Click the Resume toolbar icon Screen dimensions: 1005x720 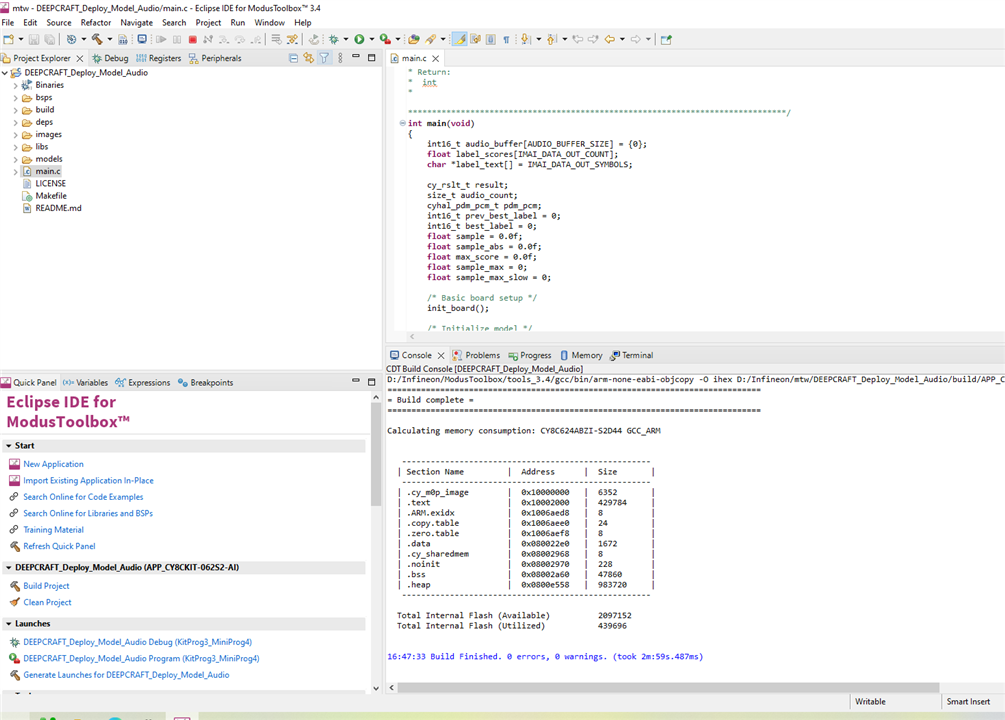coord(161,39)
